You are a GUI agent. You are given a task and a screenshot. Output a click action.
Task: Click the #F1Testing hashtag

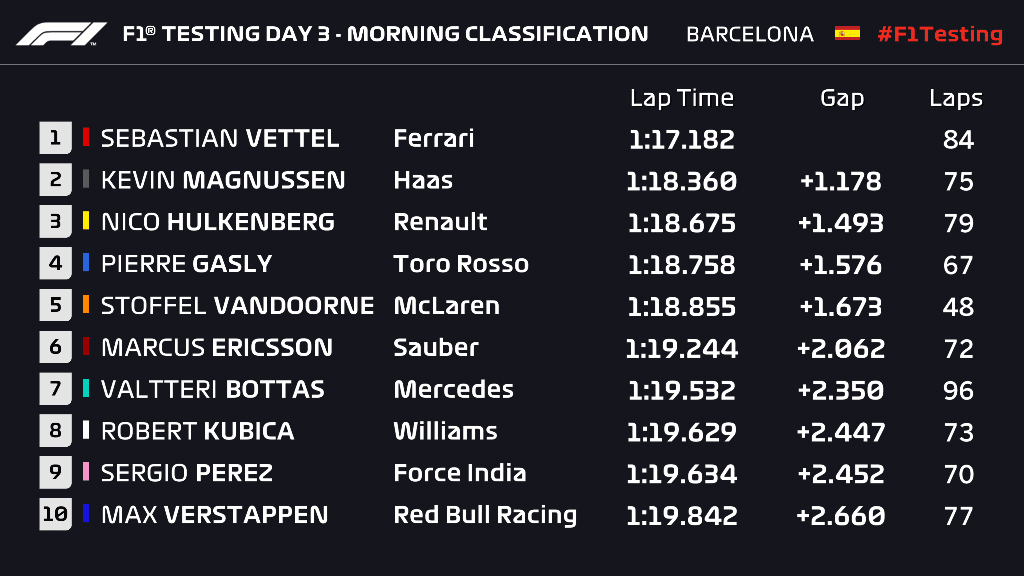pyautogui.click(x=939, y=34)
